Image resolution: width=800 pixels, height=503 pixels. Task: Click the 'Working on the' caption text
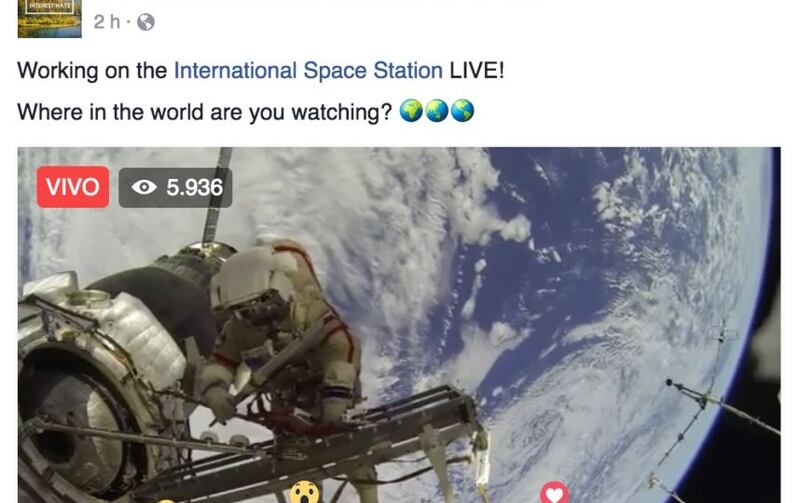click(x=92, y=70)
